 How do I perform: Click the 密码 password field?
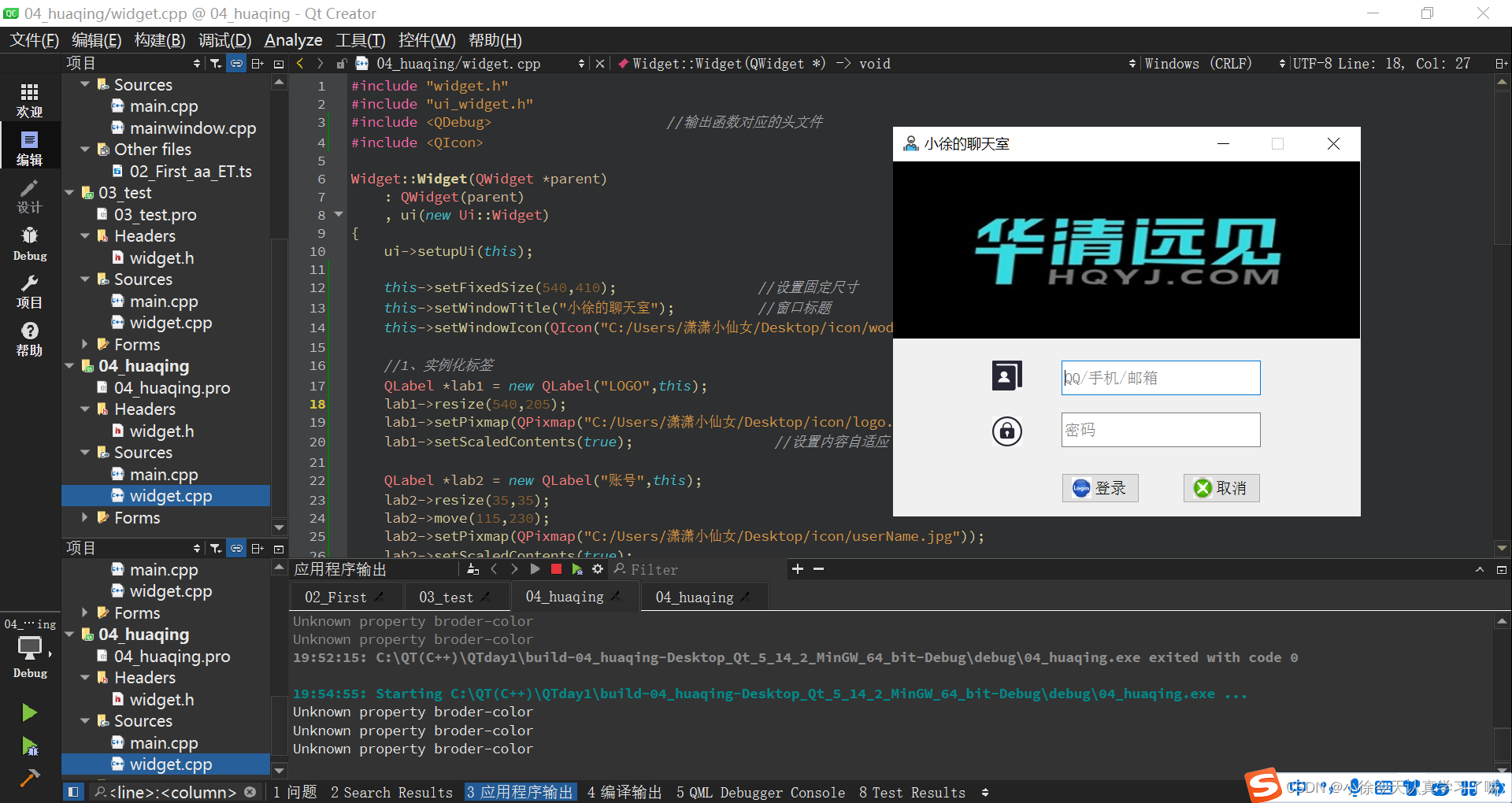[x=1161, y=430]
